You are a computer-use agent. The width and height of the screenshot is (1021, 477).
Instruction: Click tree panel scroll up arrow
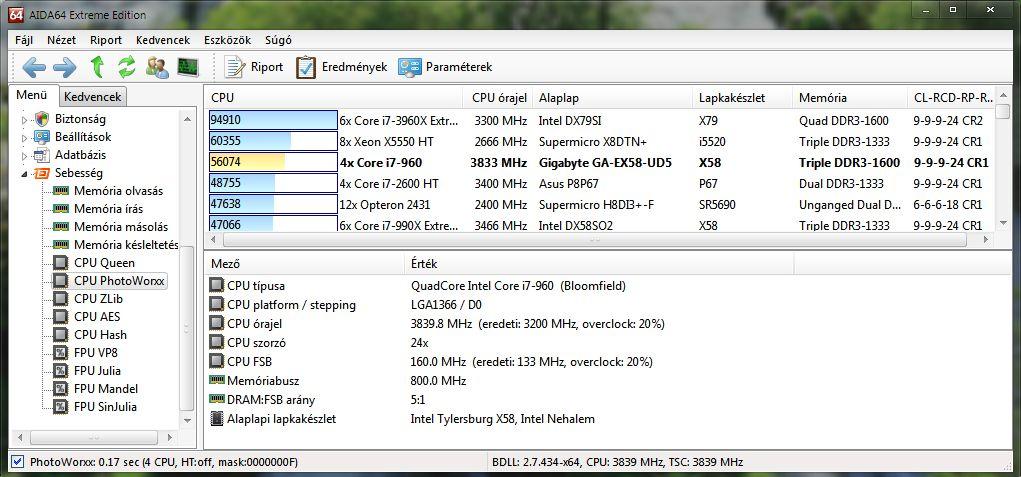(188, 119)
